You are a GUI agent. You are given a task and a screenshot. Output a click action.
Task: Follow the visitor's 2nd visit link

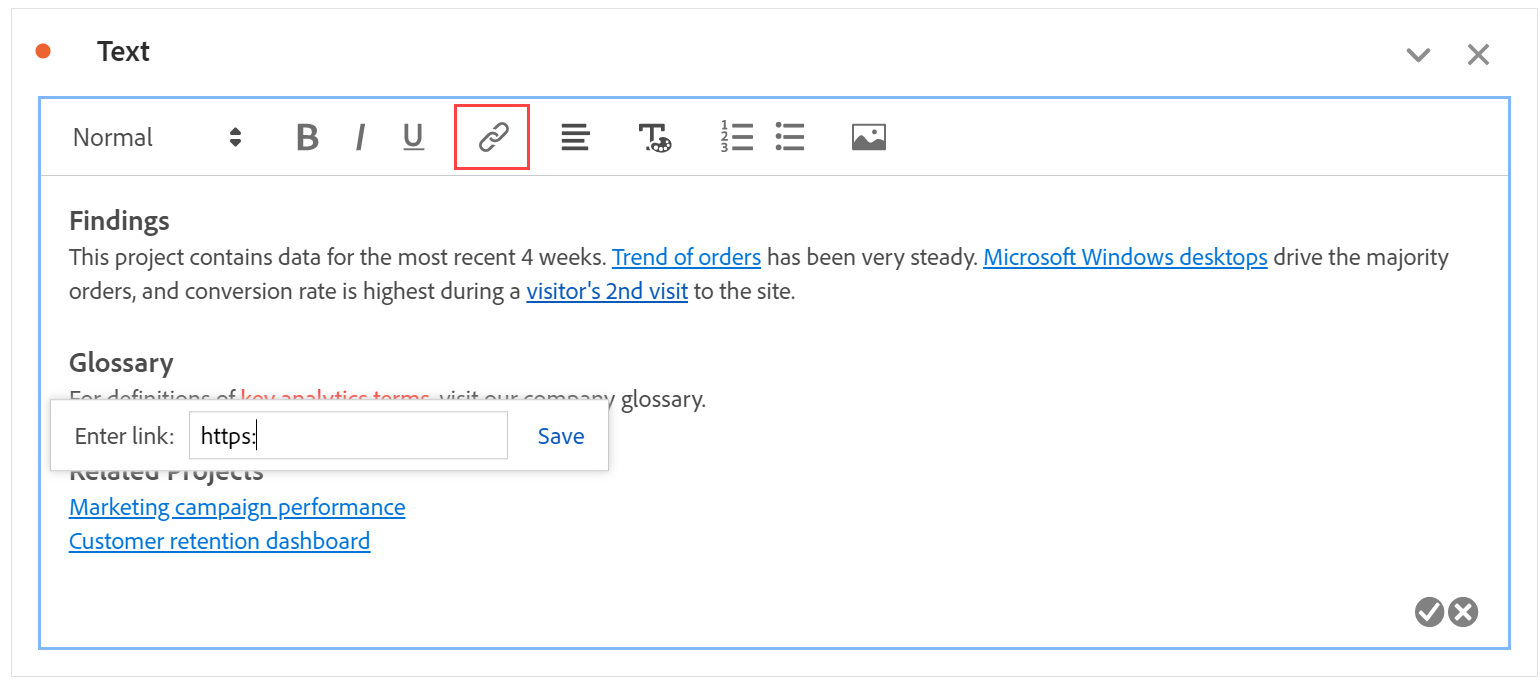607,293
